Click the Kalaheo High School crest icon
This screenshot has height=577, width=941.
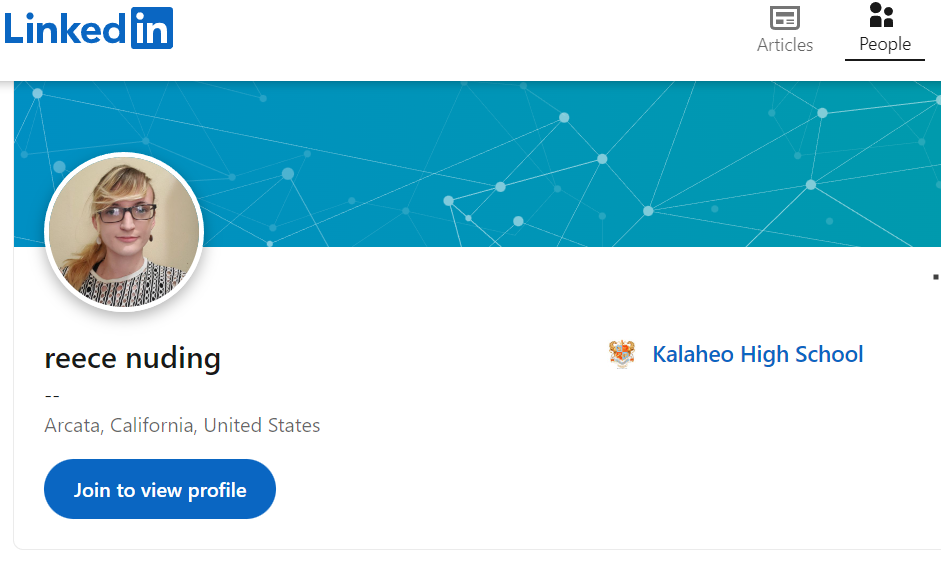[622, 354]
